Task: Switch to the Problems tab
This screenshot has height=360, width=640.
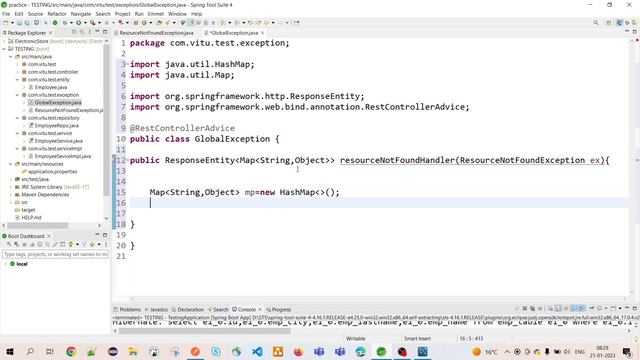Action: click(127, 309)
